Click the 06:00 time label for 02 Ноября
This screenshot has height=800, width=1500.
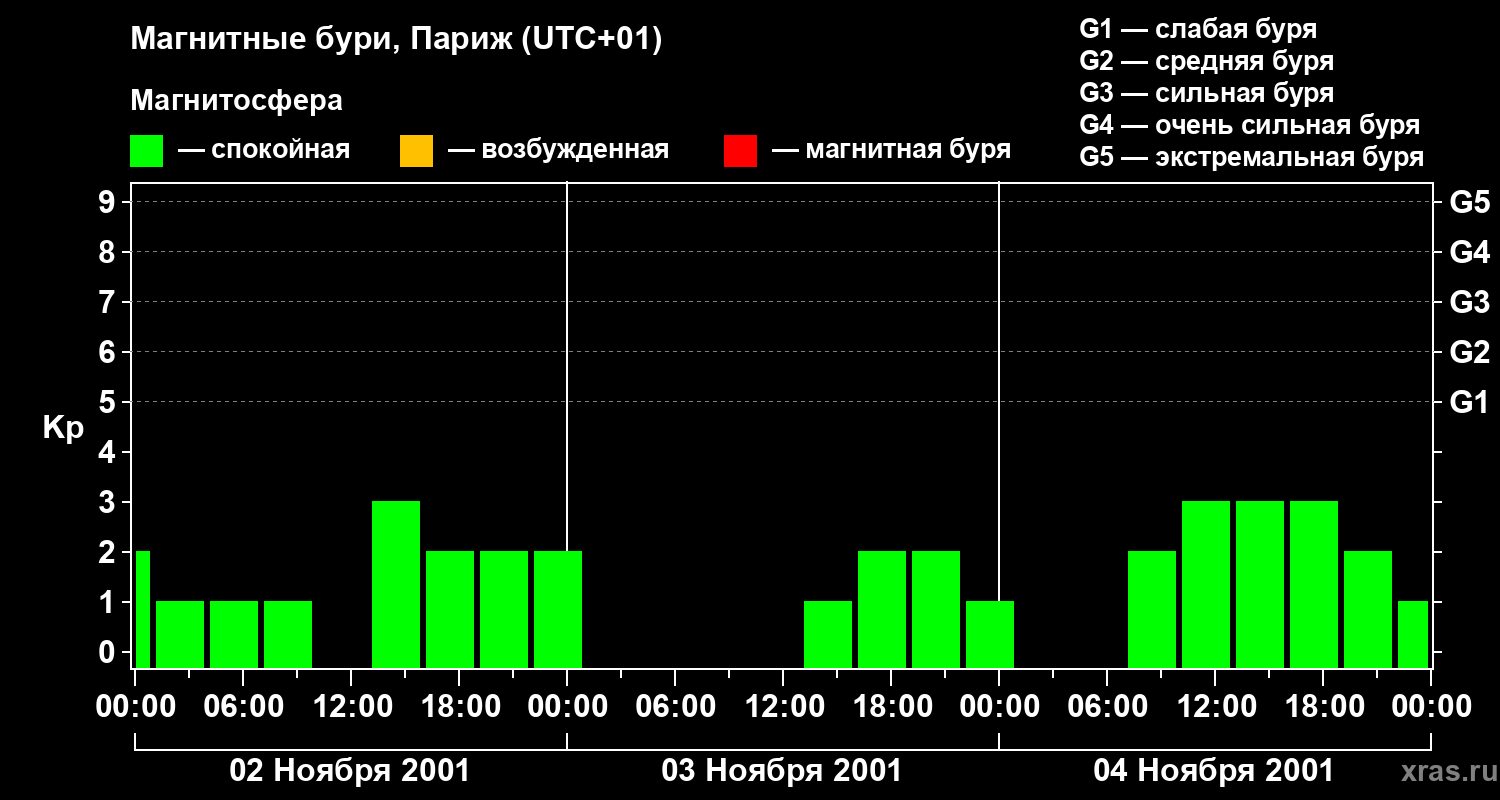coord(243,706)
